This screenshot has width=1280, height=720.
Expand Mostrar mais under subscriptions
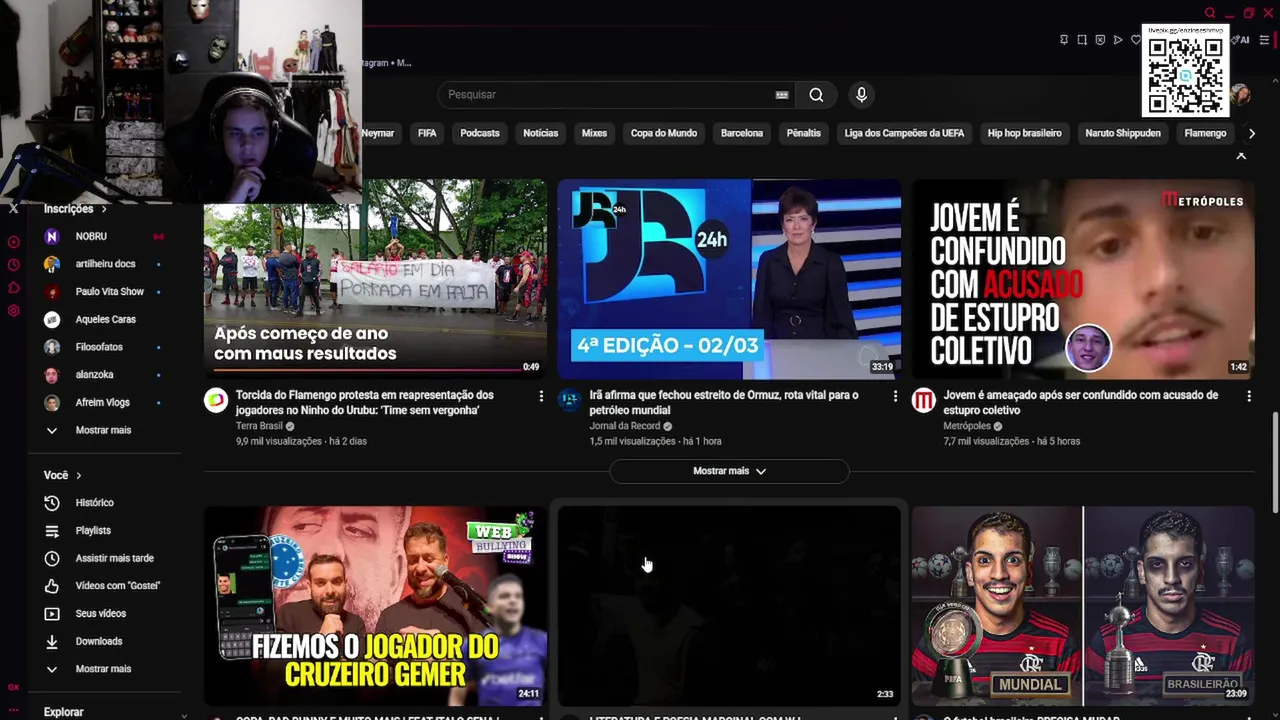tap(103, 430)
